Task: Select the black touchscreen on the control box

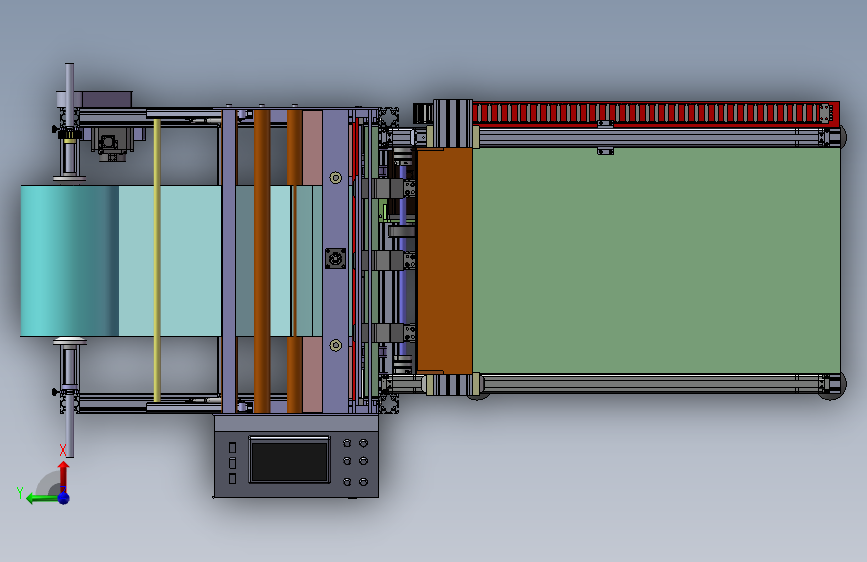Action: tap(289, 460)
